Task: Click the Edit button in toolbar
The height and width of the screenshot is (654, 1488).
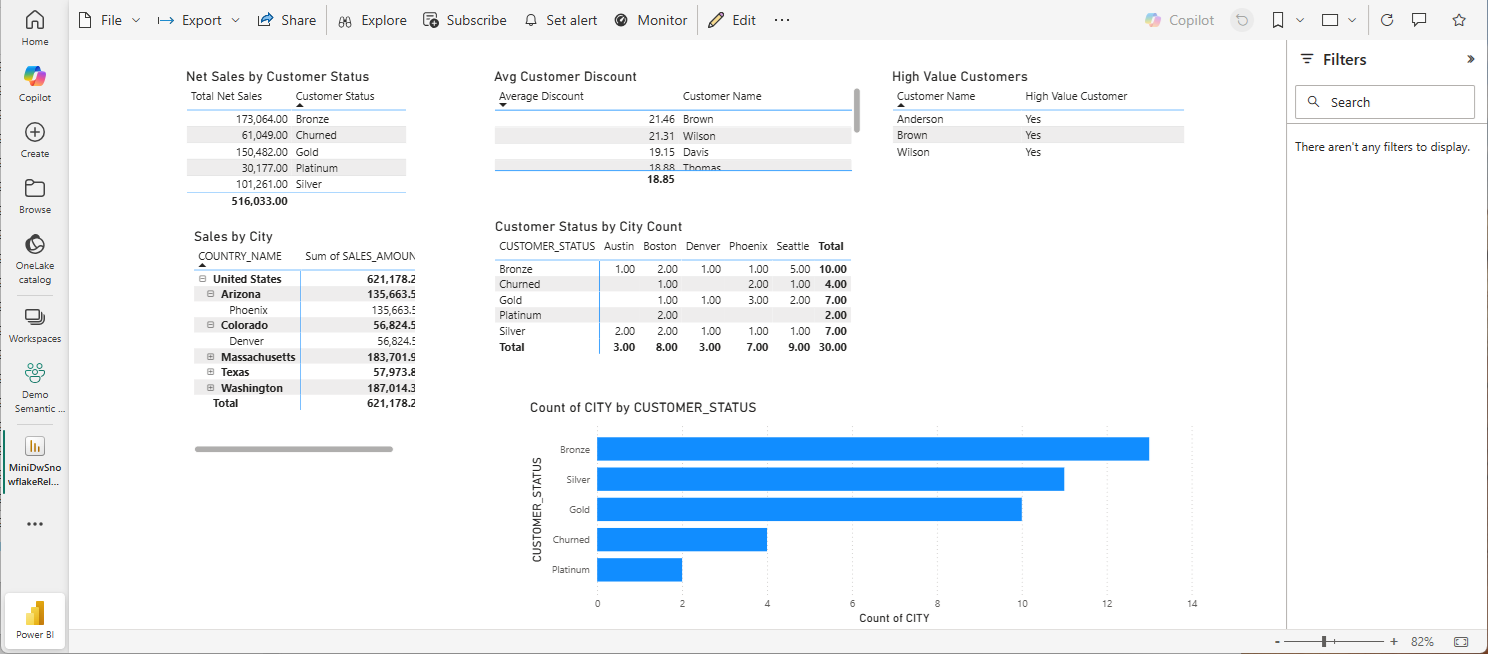Action: pos(732,20)
